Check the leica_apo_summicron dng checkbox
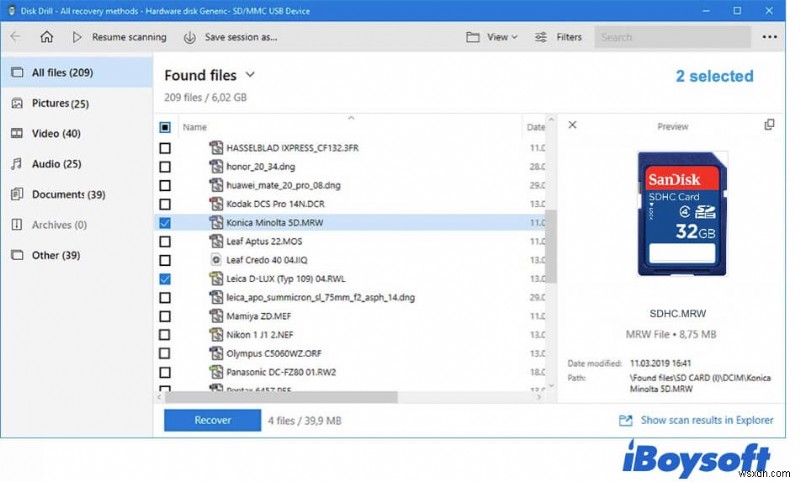The image size is (800, 482). [x=165, y=297]
